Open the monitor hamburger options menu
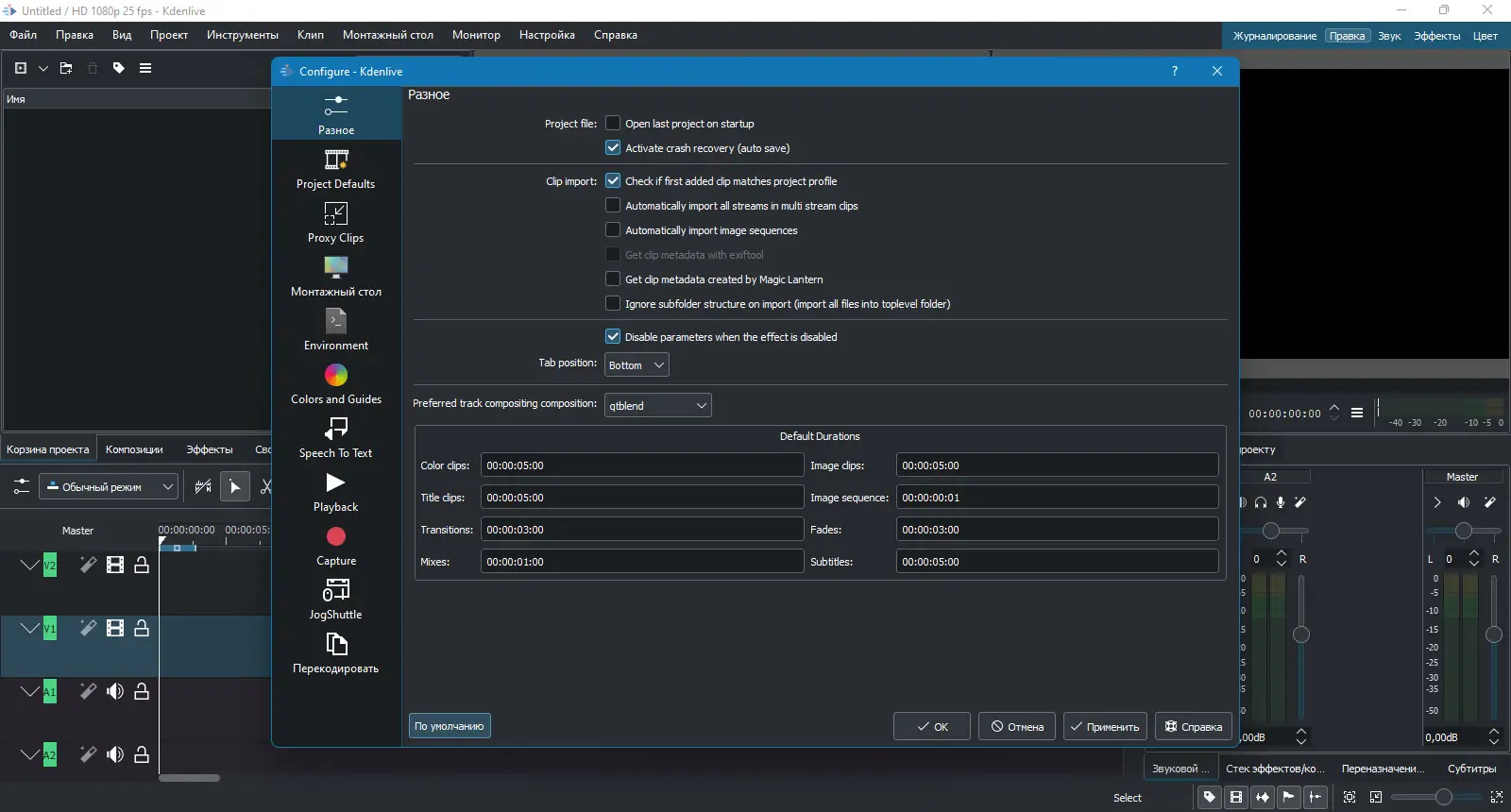The height and width of the screenshot is (812, 1511). (x=1357, y=413)
